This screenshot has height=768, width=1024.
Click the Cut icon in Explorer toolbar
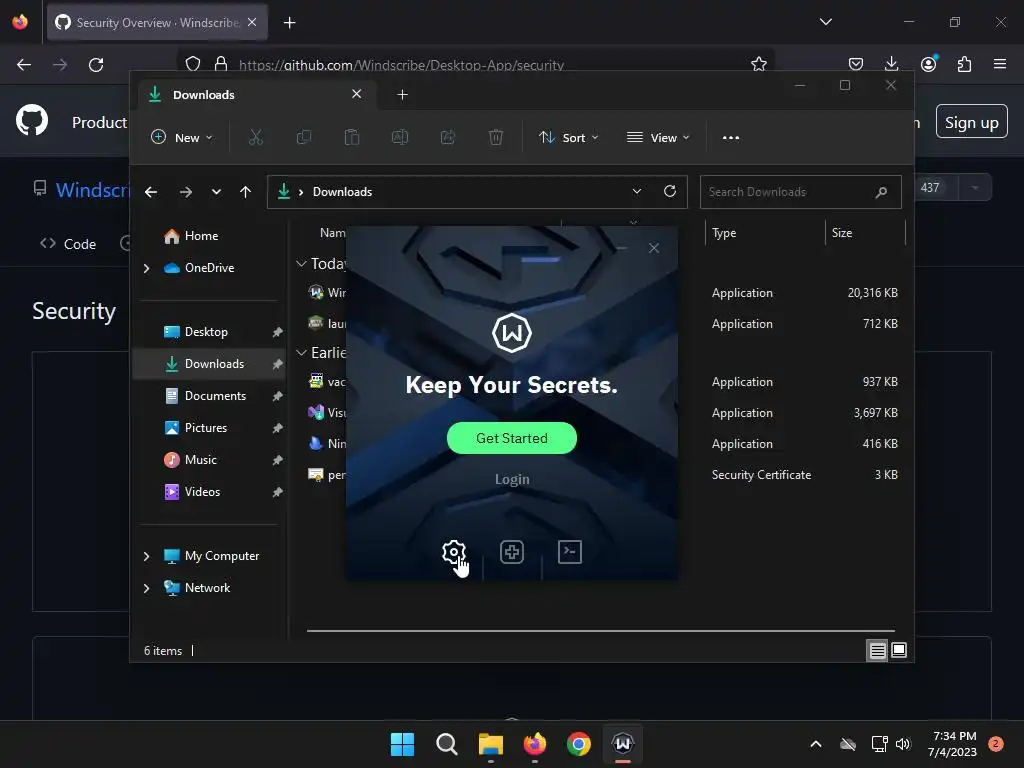click(255, 137)
